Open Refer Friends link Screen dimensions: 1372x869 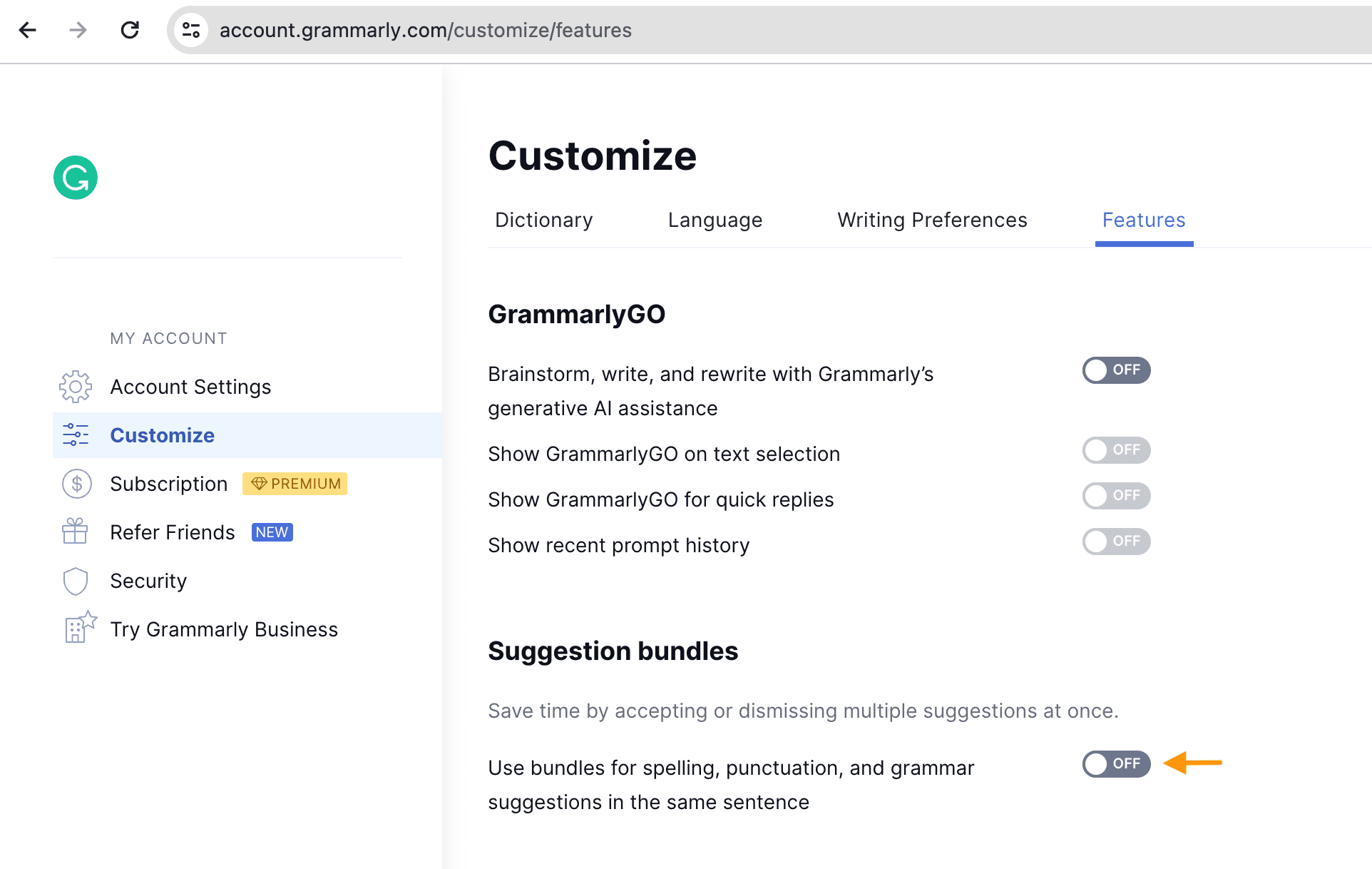tap(172, 532)
